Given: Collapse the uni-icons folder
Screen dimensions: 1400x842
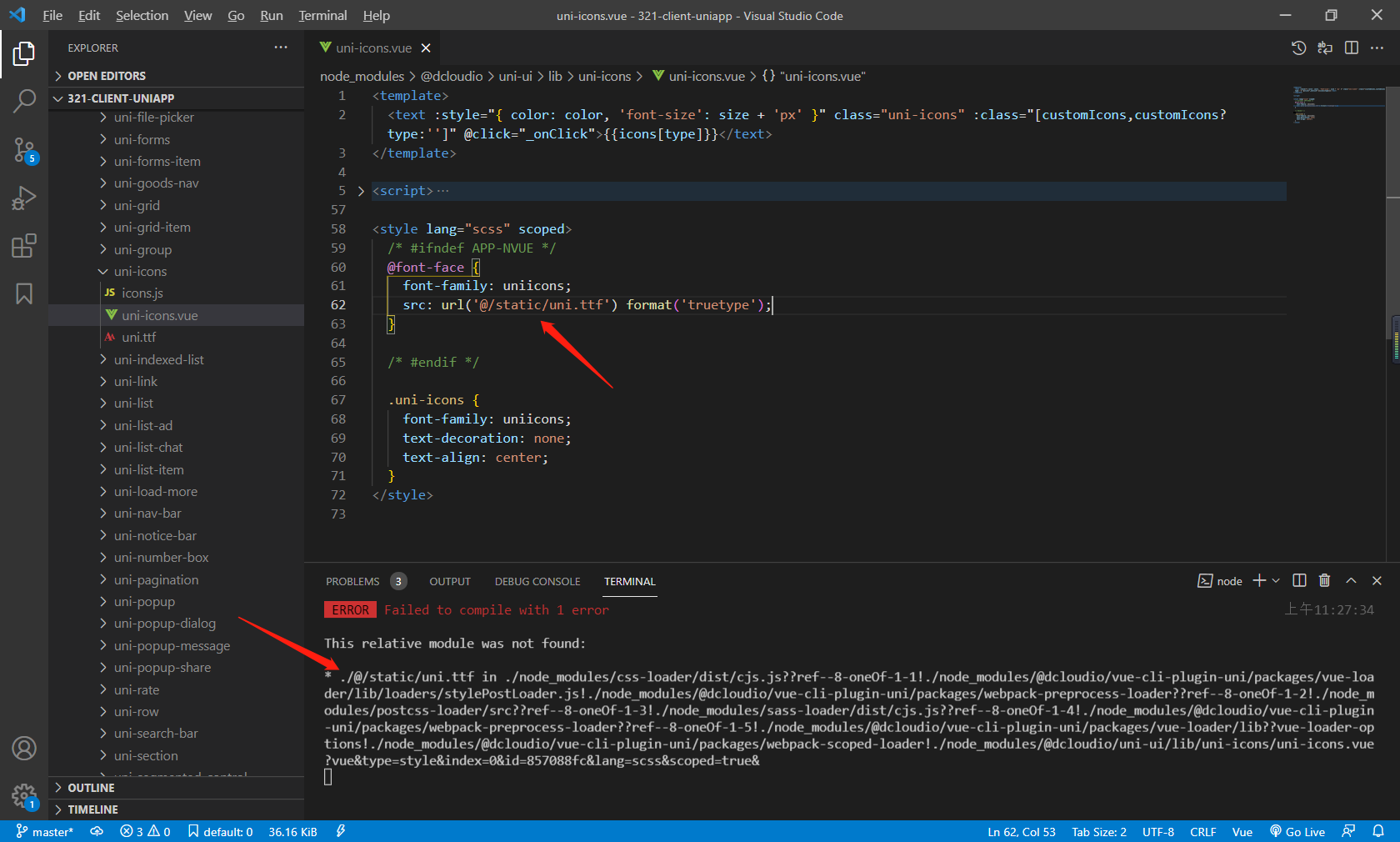Looking at the screenshot, I should (177, 271).
